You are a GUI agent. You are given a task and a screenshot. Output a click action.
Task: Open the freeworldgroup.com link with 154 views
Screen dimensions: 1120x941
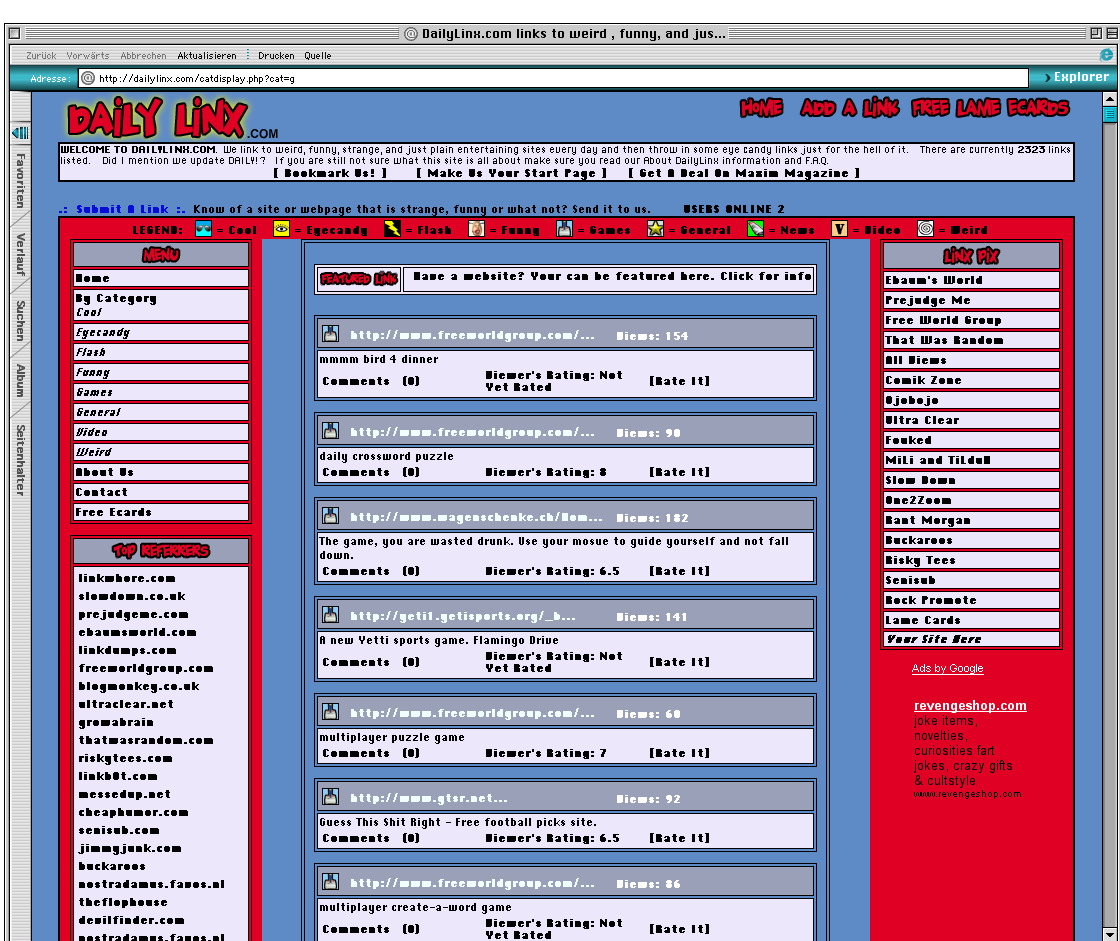click(x=472, y=335)
